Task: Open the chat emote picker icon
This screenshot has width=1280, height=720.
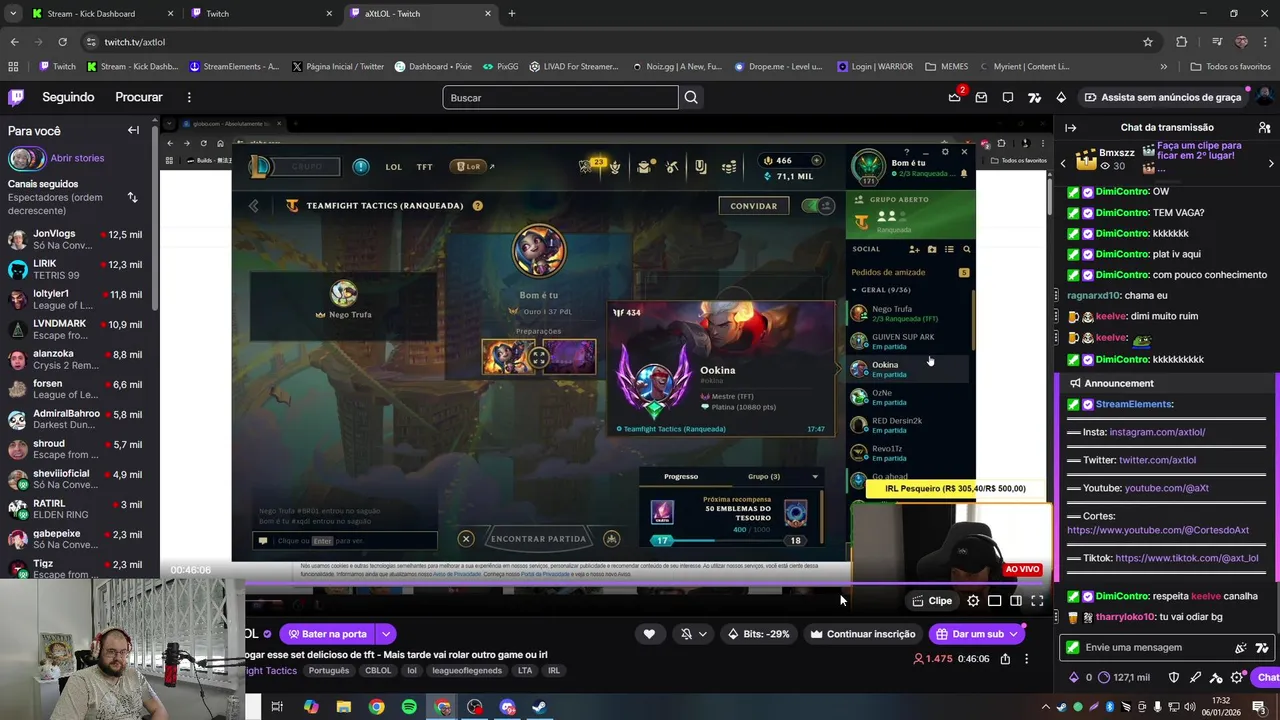Action: (x=1262, y=647)
